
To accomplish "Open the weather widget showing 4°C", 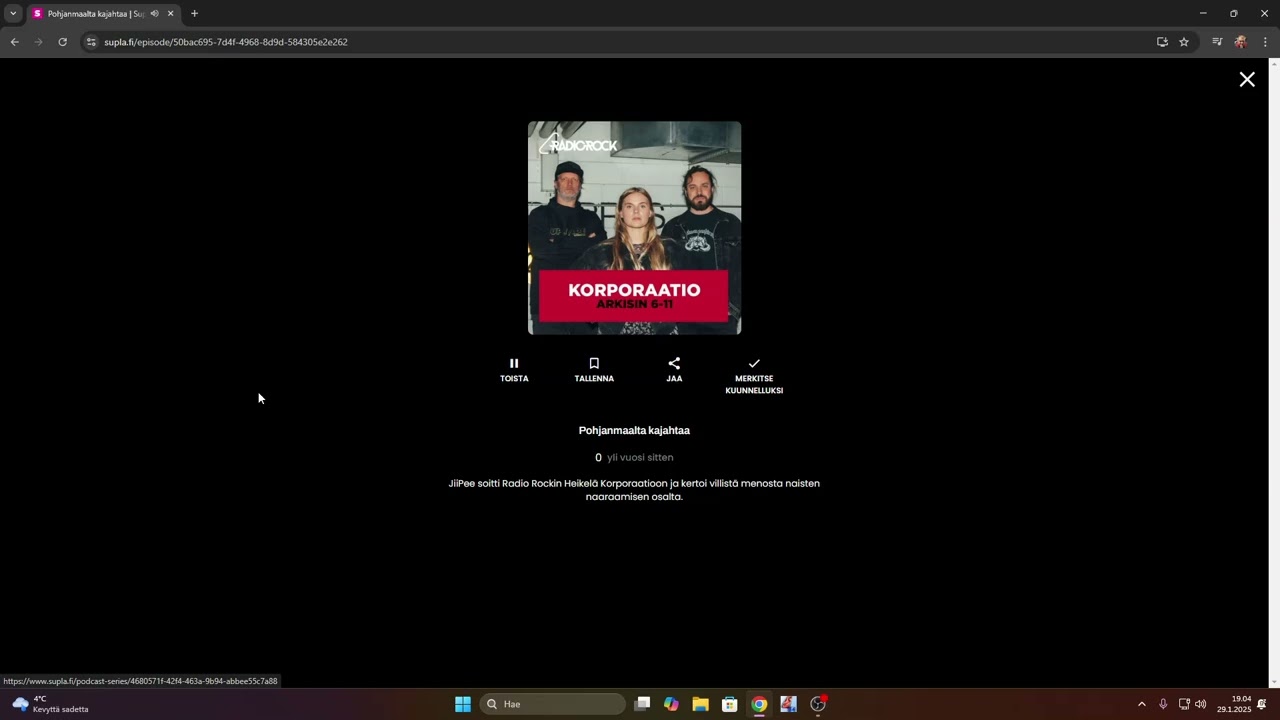I will (x=50, y=704).
